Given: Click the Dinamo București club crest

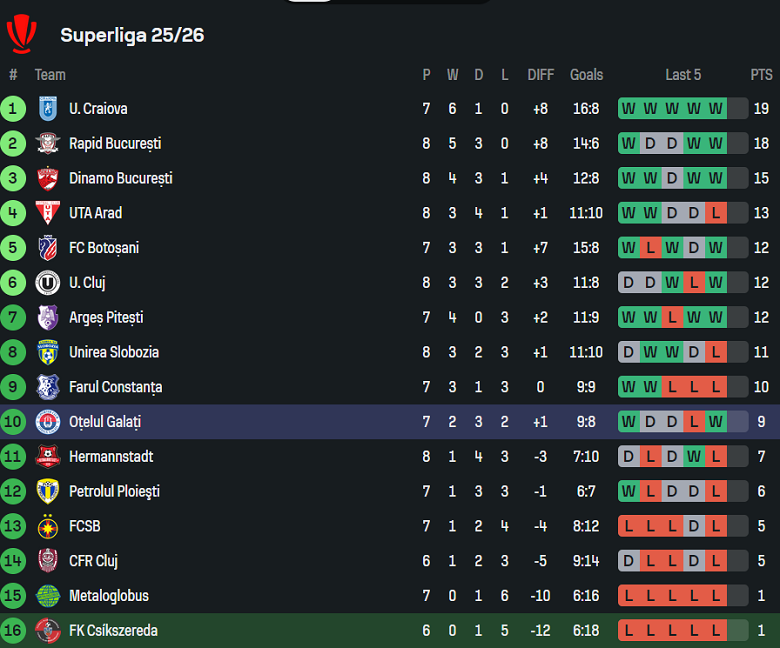Looking at the screenshot, I should click(47, 179).
